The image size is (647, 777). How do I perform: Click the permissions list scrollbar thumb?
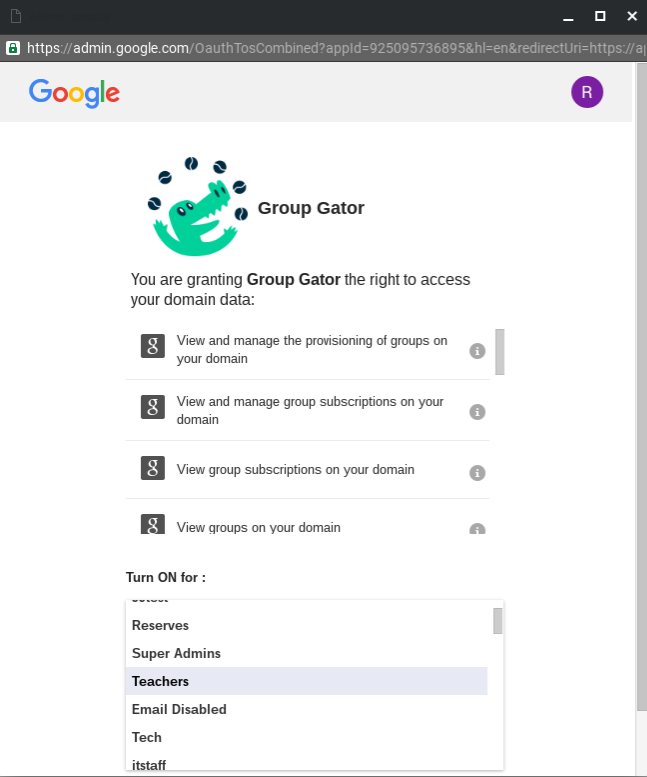(x=499, y=351)
